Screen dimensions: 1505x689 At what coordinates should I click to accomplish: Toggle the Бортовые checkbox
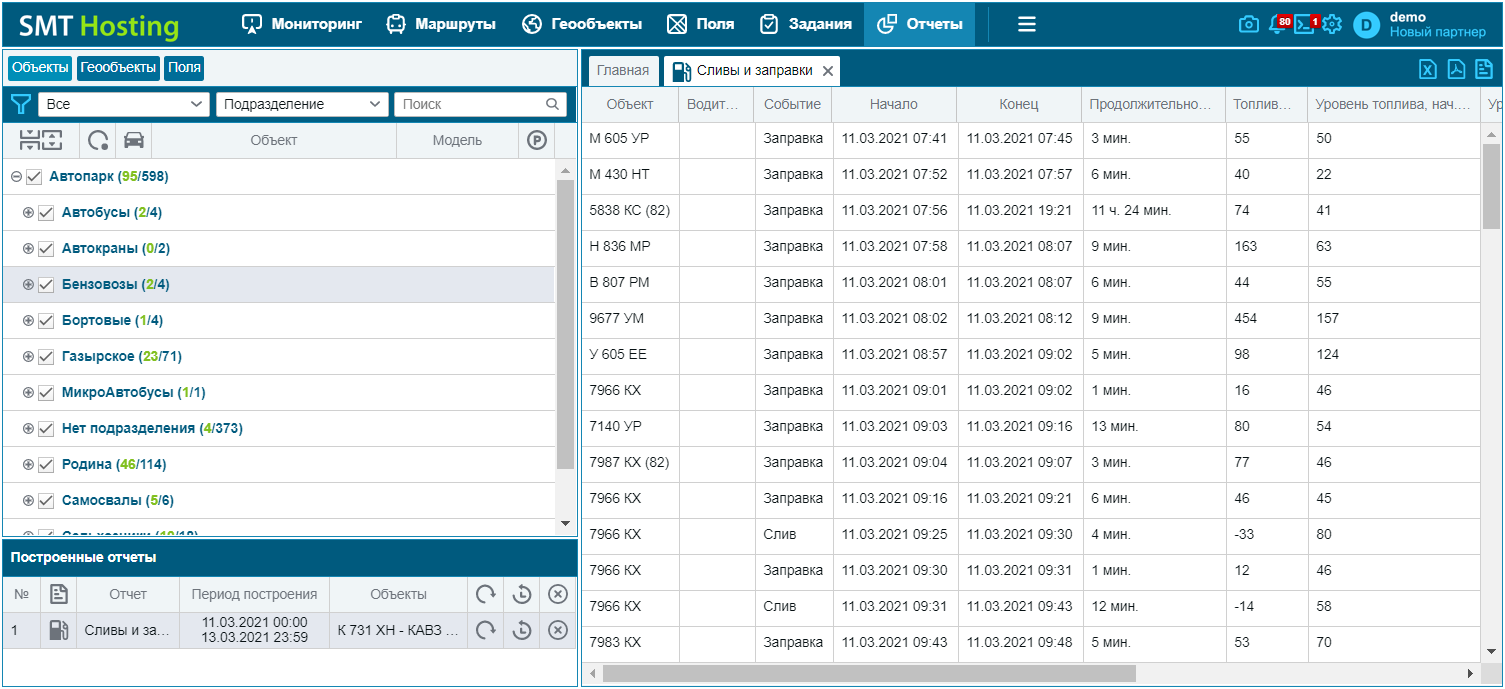46,321
